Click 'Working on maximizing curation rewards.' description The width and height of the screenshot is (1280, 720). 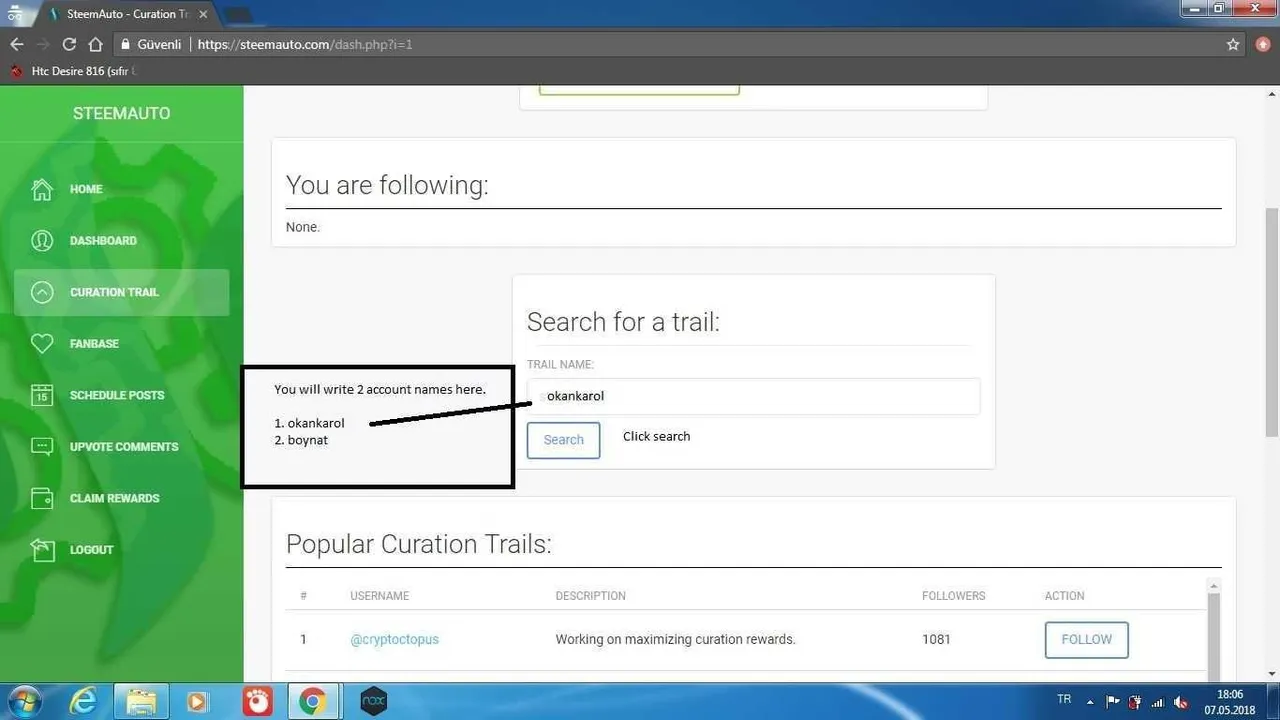click(x=675, y=639)
